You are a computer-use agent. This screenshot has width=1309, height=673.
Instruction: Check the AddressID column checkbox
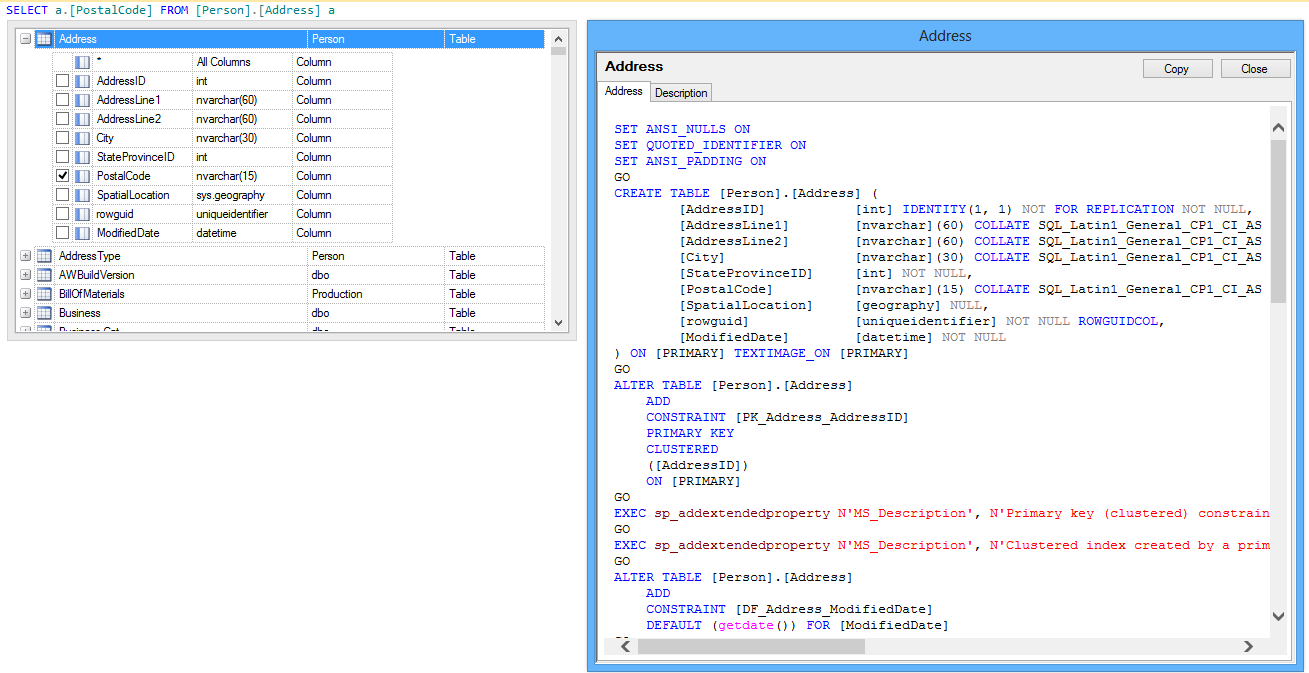point(62,81)
